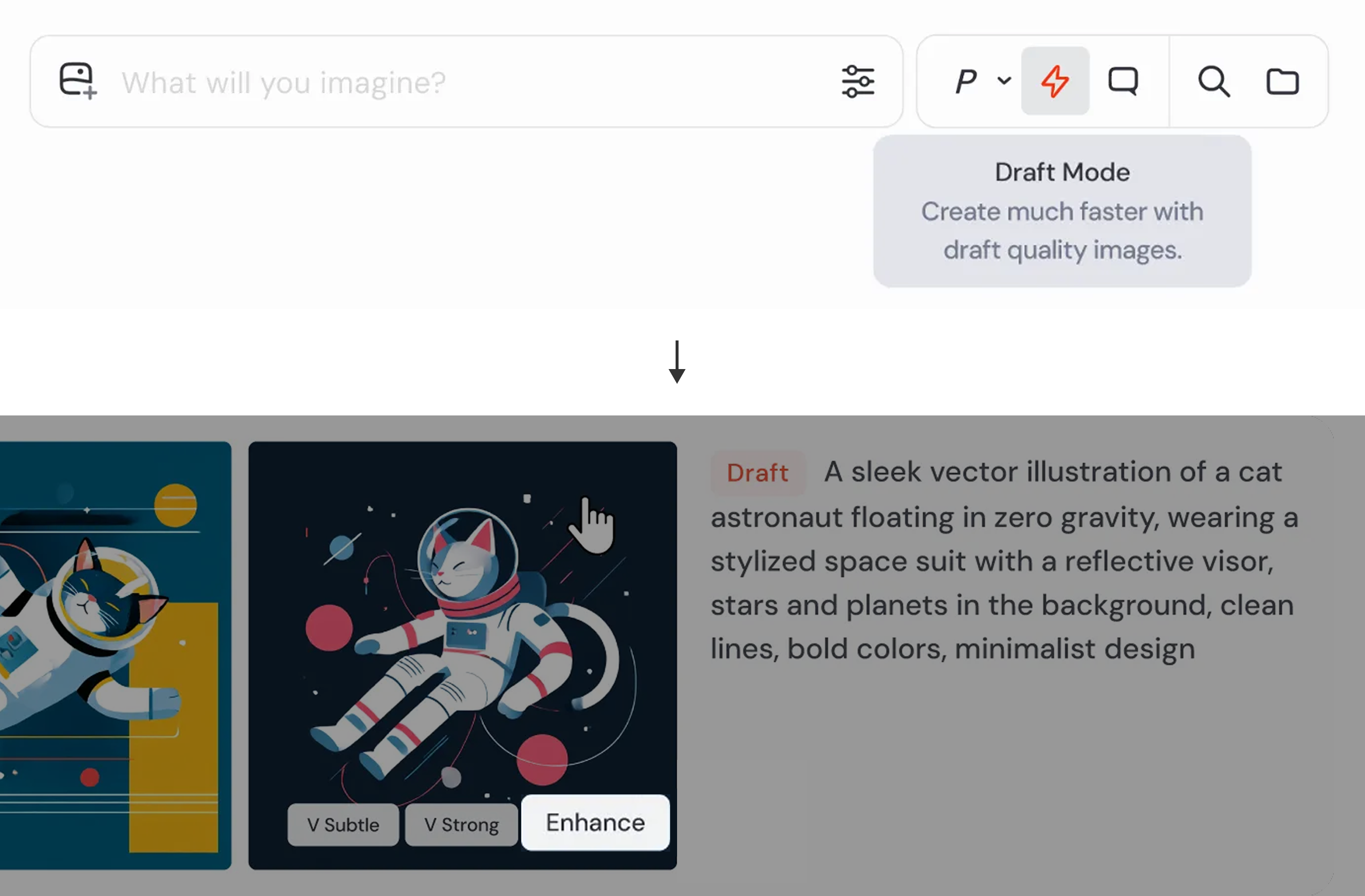Toggle the P personalization button
The width and height of the screenshot is (1365, 896).
966,81
